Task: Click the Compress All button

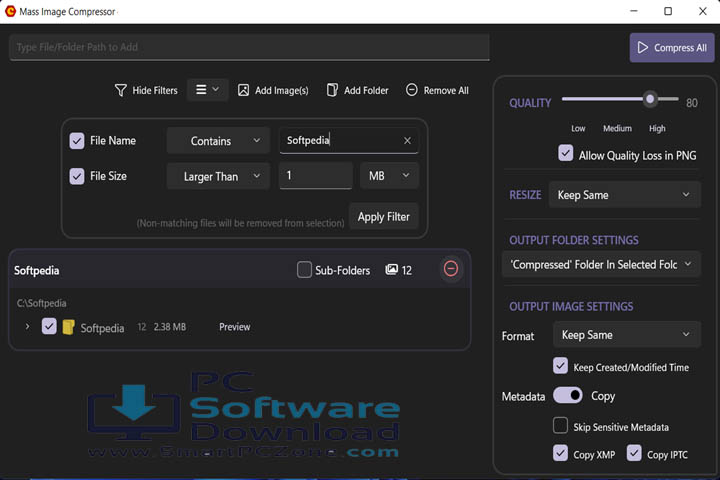Action: point(672,47)
